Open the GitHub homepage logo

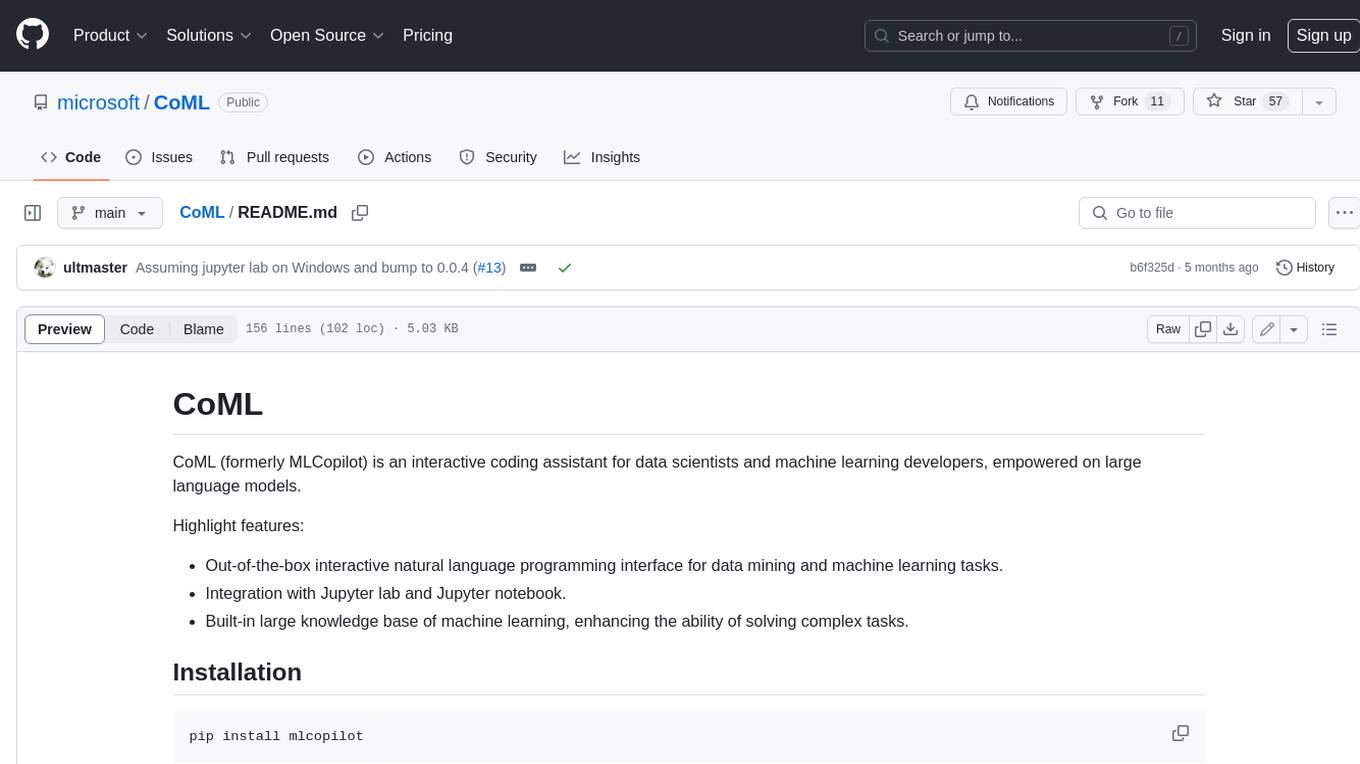[x=32, y=35]
